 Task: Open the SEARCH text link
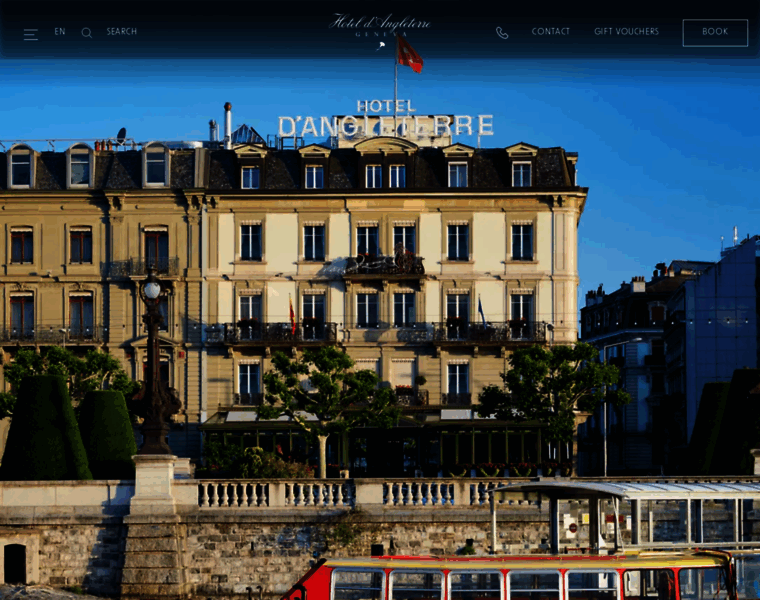[x=122, y=32]
